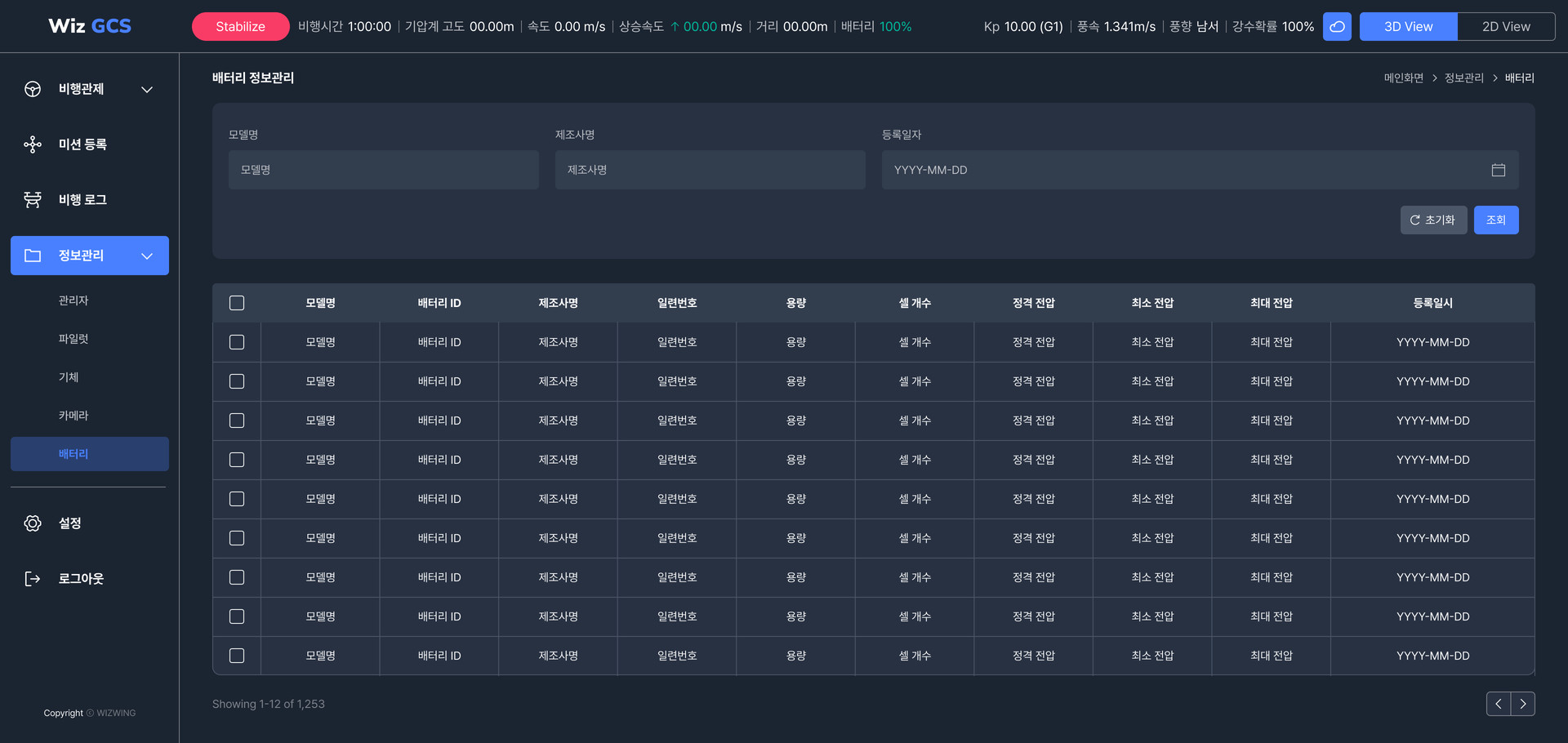
Task: Focus the 제조사명 filter input field
Action: (x=710, y=170)
